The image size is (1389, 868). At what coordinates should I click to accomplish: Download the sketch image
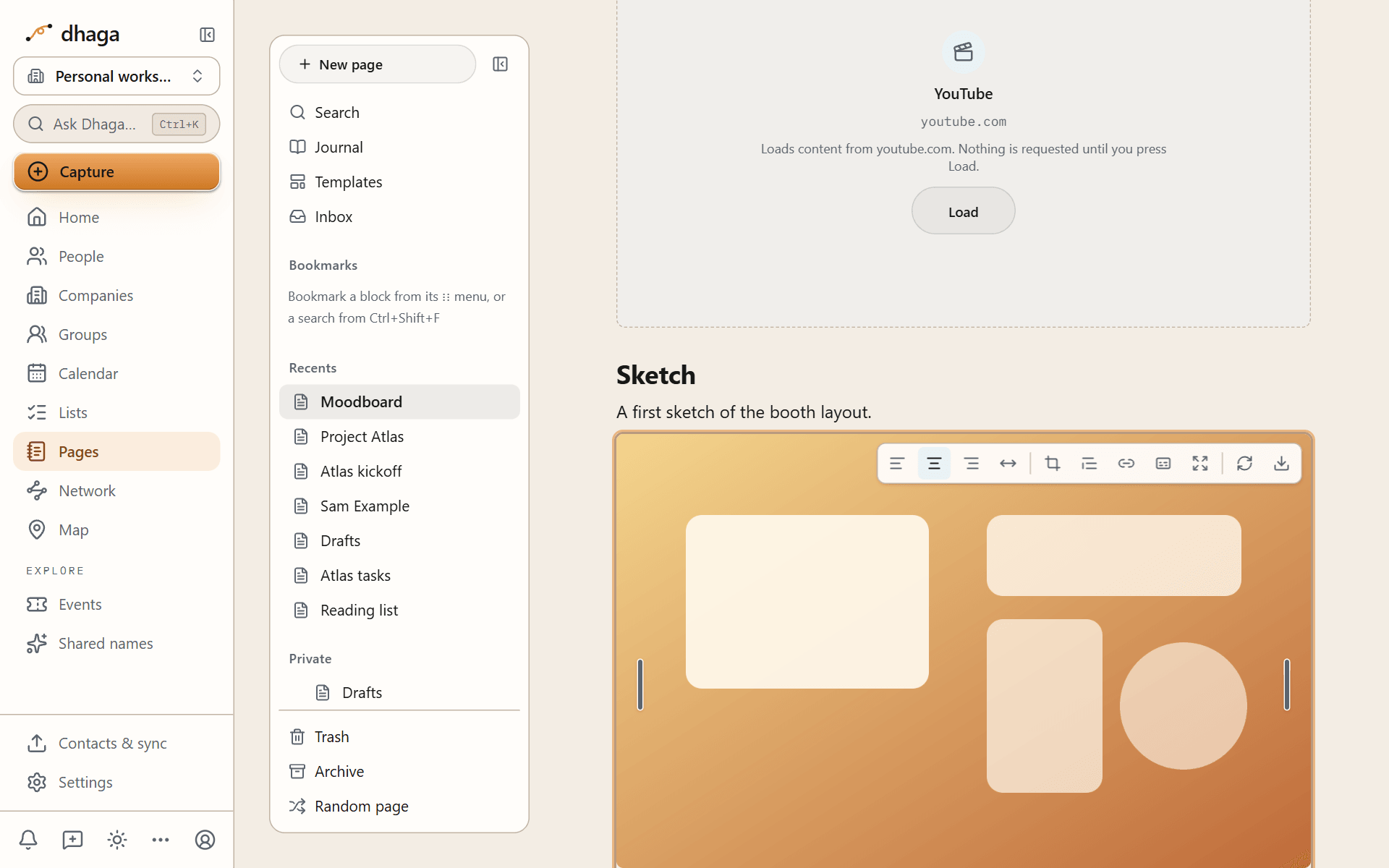[1281, 464]
